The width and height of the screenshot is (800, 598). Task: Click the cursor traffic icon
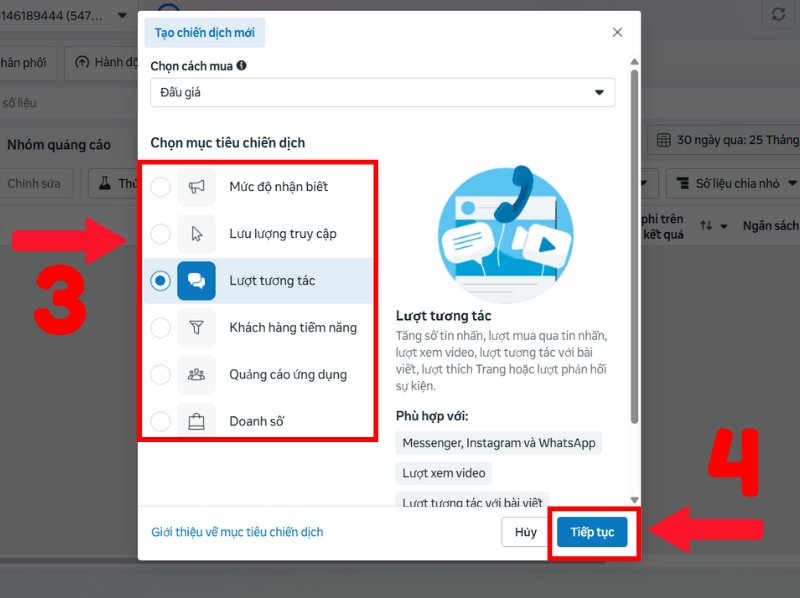196,234
